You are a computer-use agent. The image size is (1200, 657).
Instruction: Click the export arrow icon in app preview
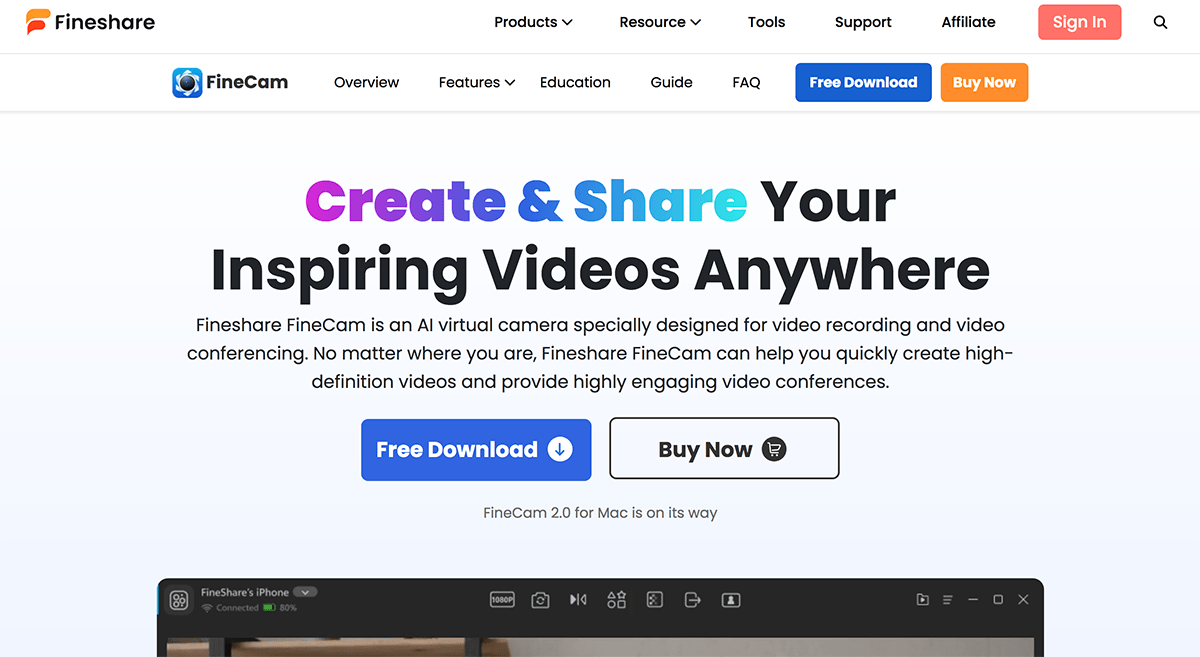tap(692, 600)
